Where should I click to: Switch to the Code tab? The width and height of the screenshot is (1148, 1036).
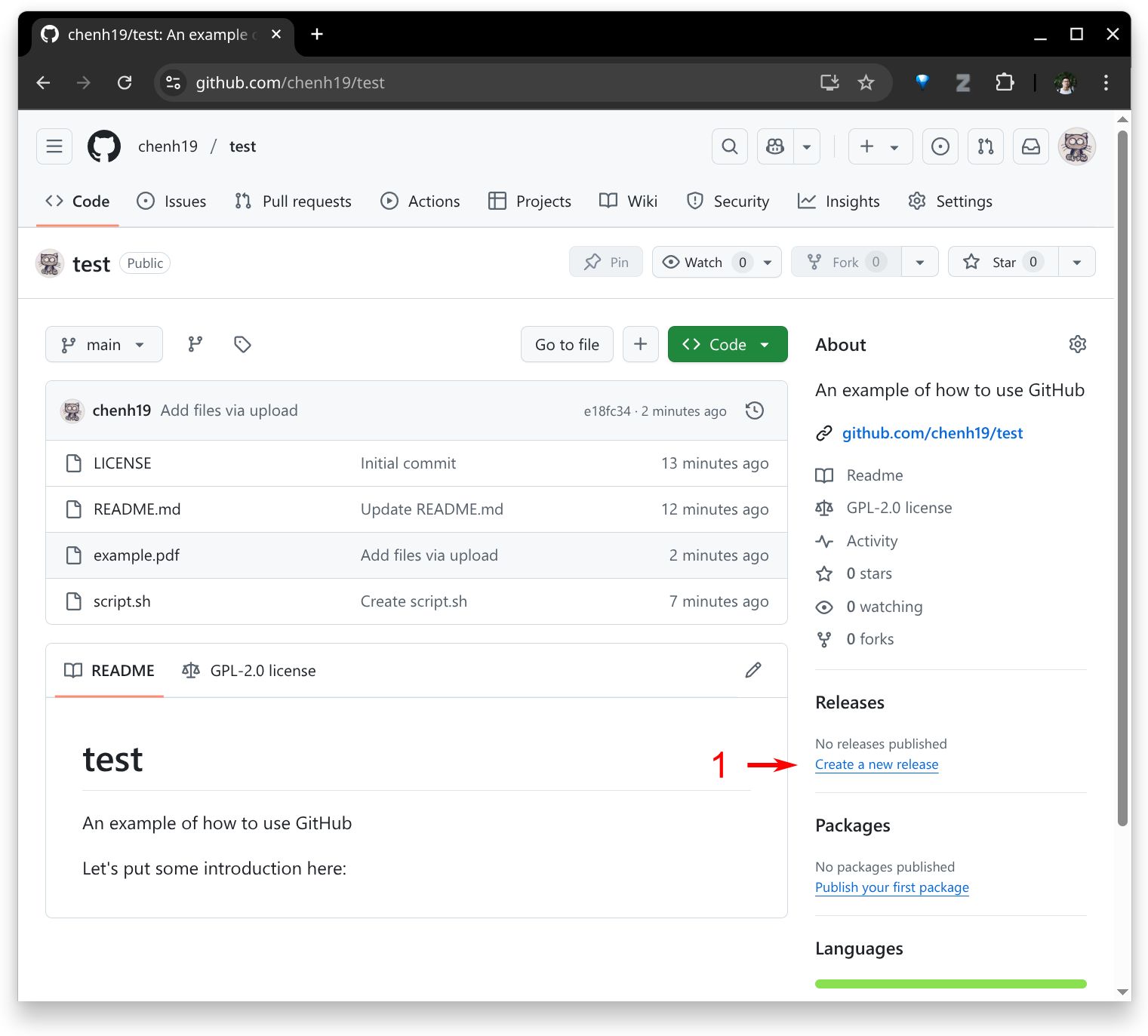pyautogui.click(x=77, y=201)
